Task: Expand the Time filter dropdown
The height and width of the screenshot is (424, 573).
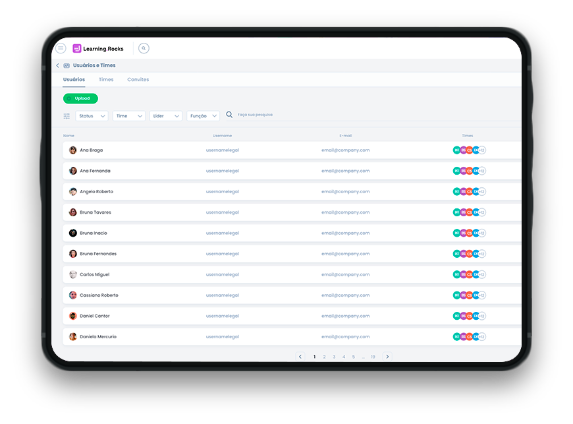Action: (x=129, y=116)
